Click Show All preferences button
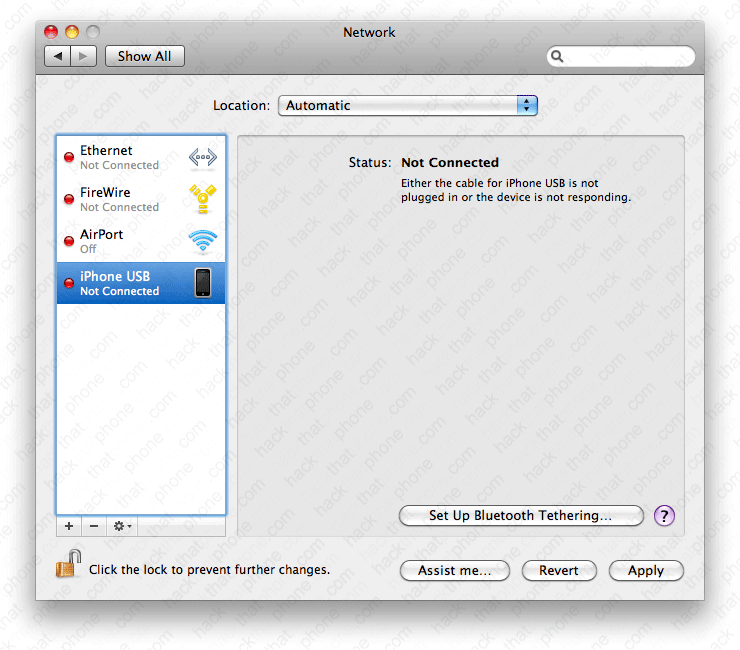The width and height of the screenshot is (740, 650). pyautogui.click(x=144, y=57)
